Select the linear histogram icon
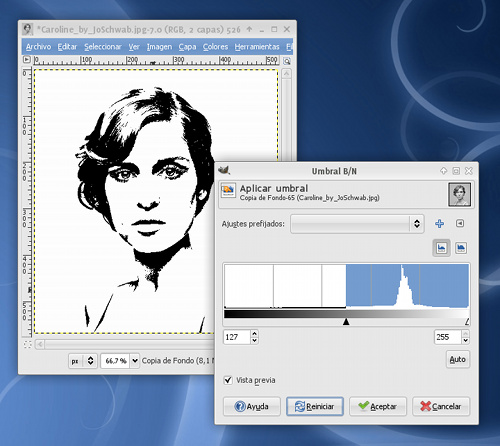500x446 pixels. click(x=441, y=248)
